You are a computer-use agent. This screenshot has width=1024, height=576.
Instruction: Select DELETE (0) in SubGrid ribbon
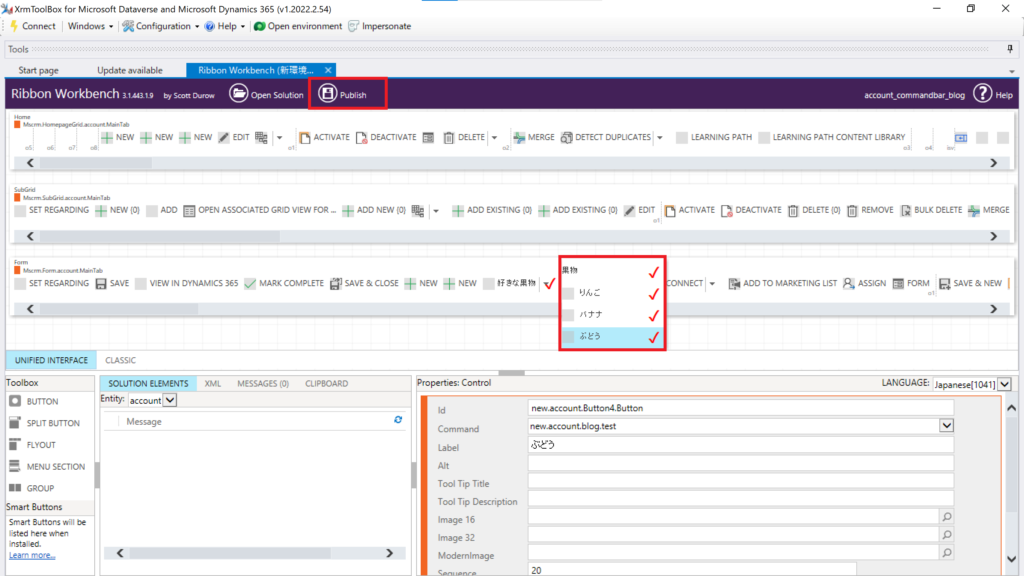click(814, 210)
